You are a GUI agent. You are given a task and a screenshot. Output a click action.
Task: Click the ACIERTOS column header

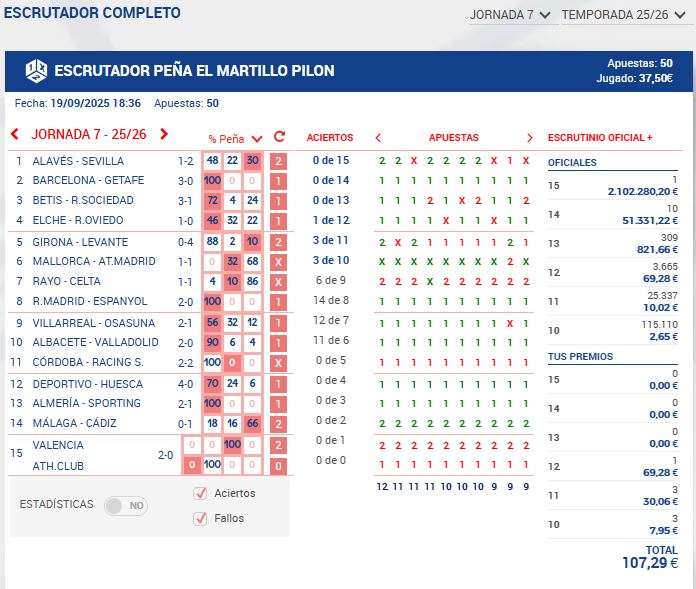click(x=330, y=138)
